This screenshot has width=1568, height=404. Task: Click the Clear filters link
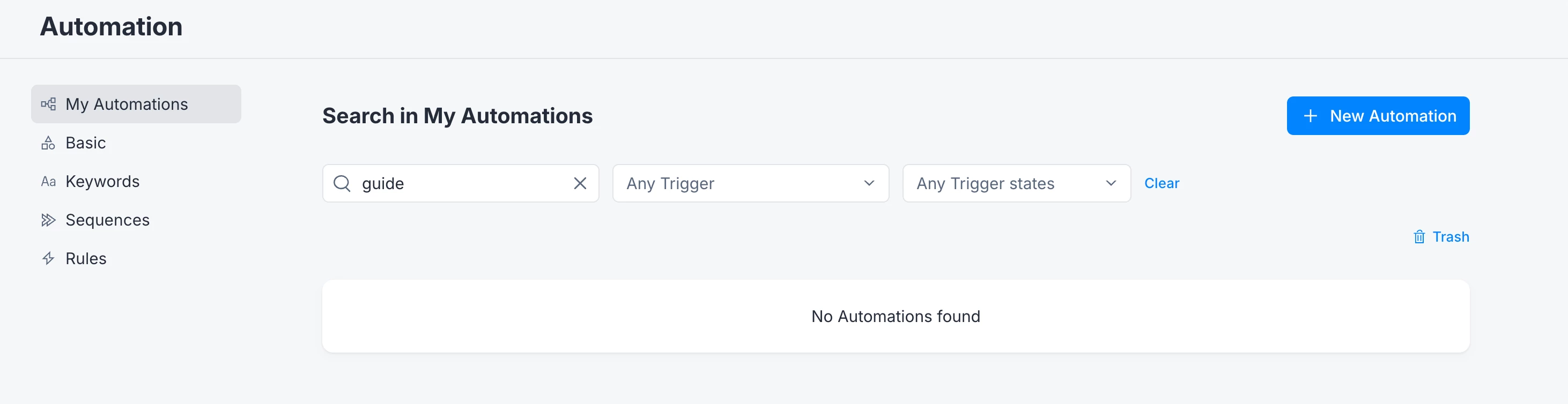click(1162, 183)
